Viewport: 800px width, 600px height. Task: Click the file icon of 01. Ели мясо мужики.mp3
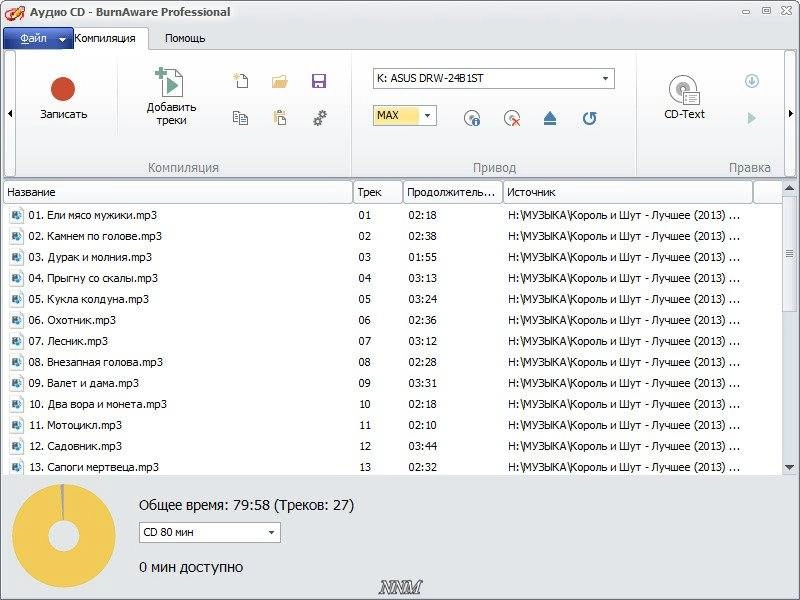[x=16, y=215]
